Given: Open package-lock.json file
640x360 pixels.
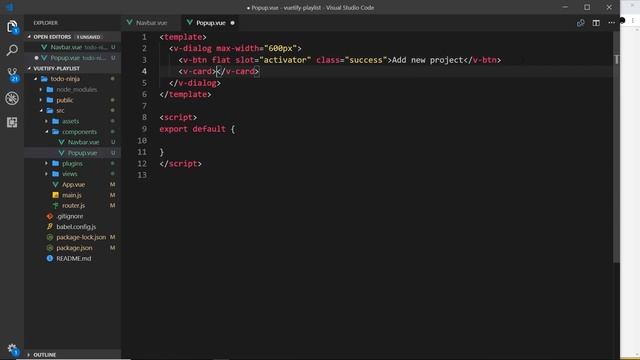Looking at the screenshot, I should click(x=81, y=237).
